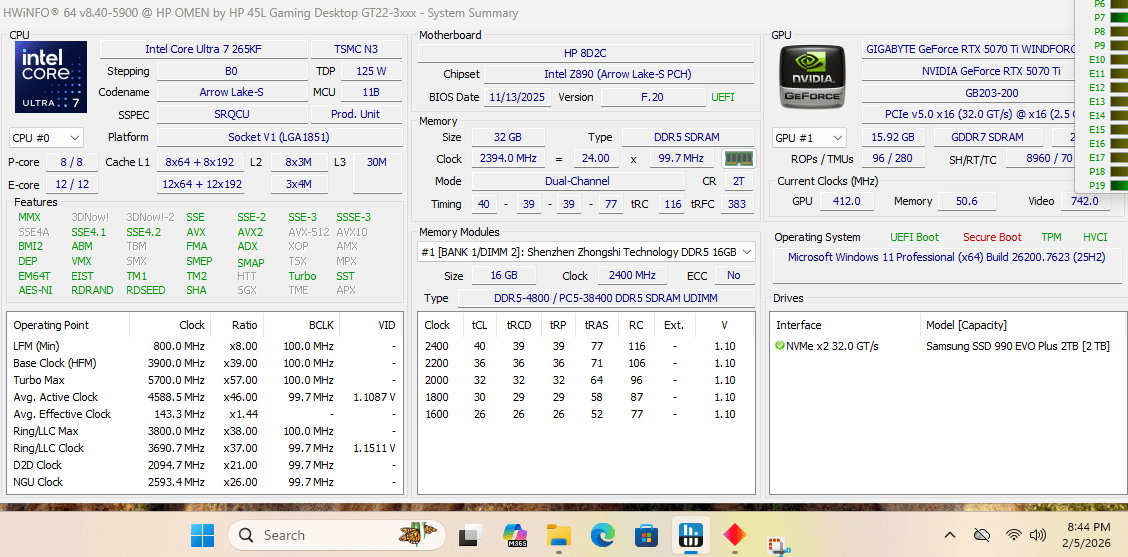Click the OneDrive cloud tray icon
The height and width of the screenshot is (557, 1128).
coord(981,535)
